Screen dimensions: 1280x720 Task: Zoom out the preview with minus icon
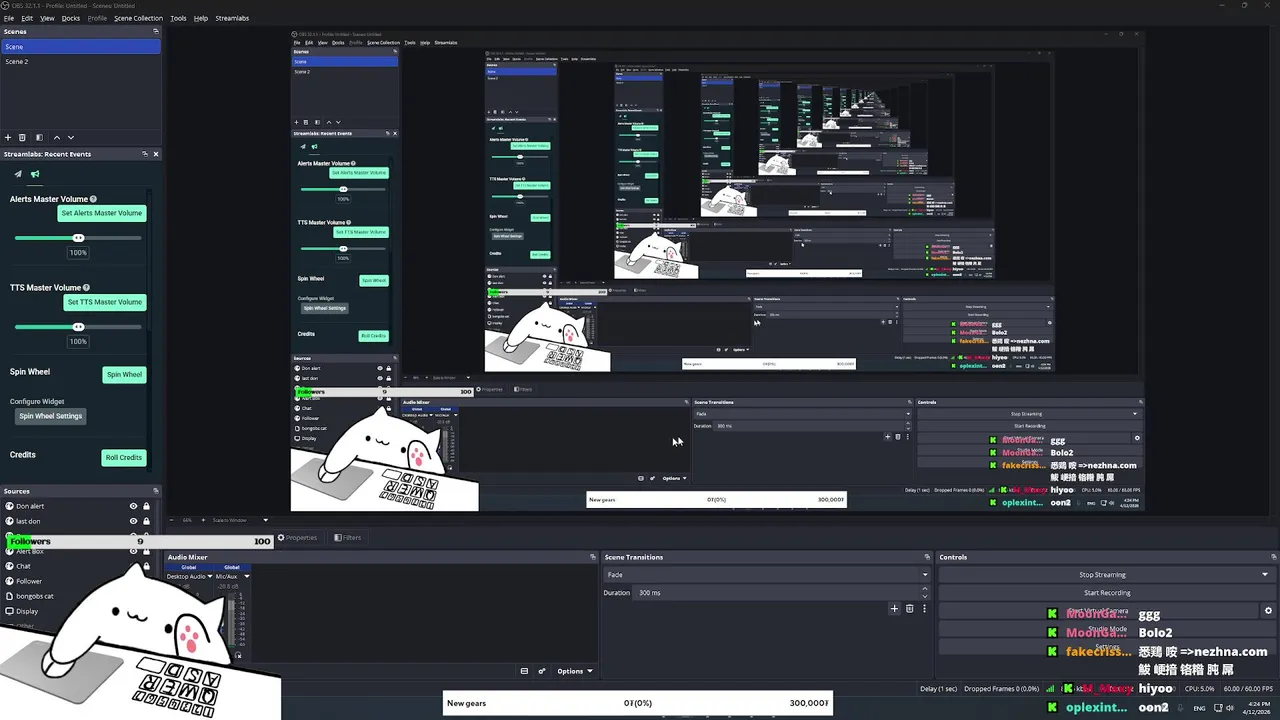pyautogui.click(x=172, y=520)
